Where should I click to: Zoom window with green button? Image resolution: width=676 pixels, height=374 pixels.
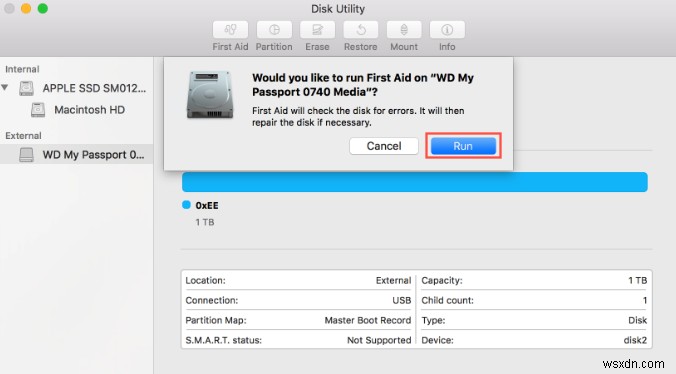(x=43, y=8)
